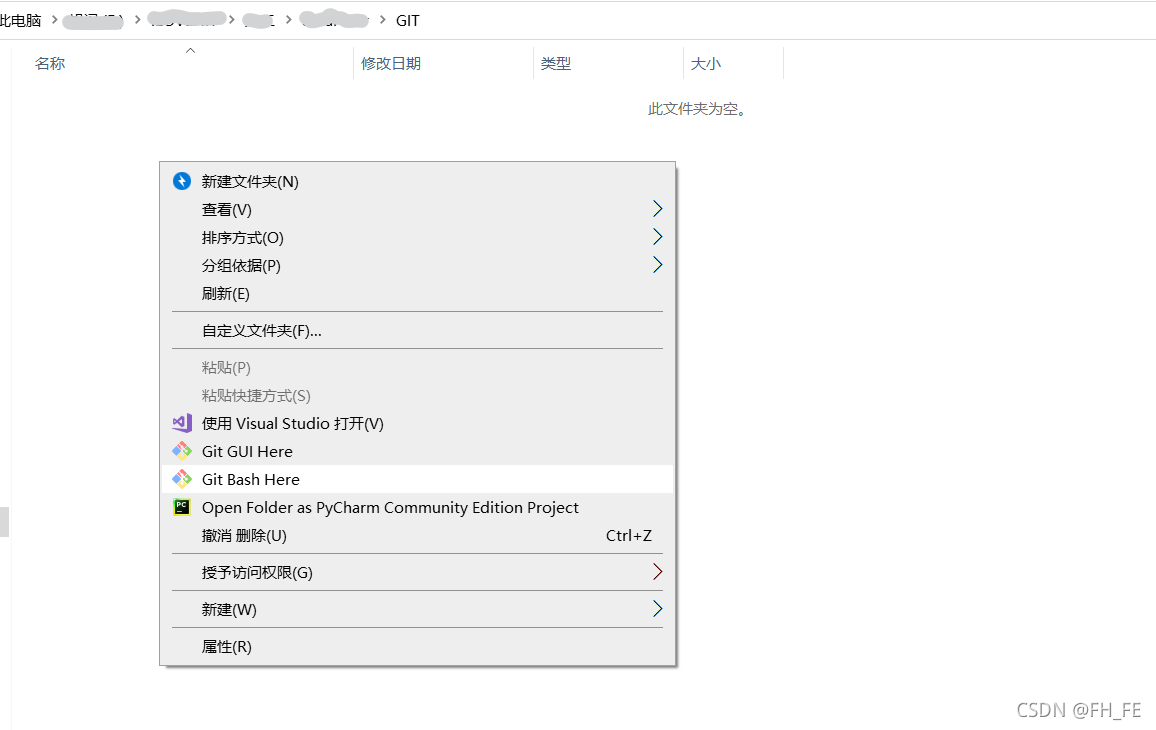The image size is (1156, 730).
Task: Open the 新建(W) submenu entry
Action: click(417, 609)
